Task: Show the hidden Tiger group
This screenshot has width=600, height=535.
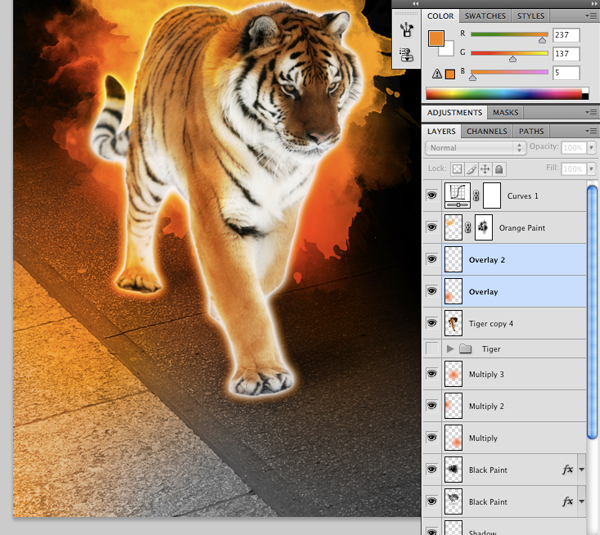Action: pyautogui.click(x=432, y=349)
